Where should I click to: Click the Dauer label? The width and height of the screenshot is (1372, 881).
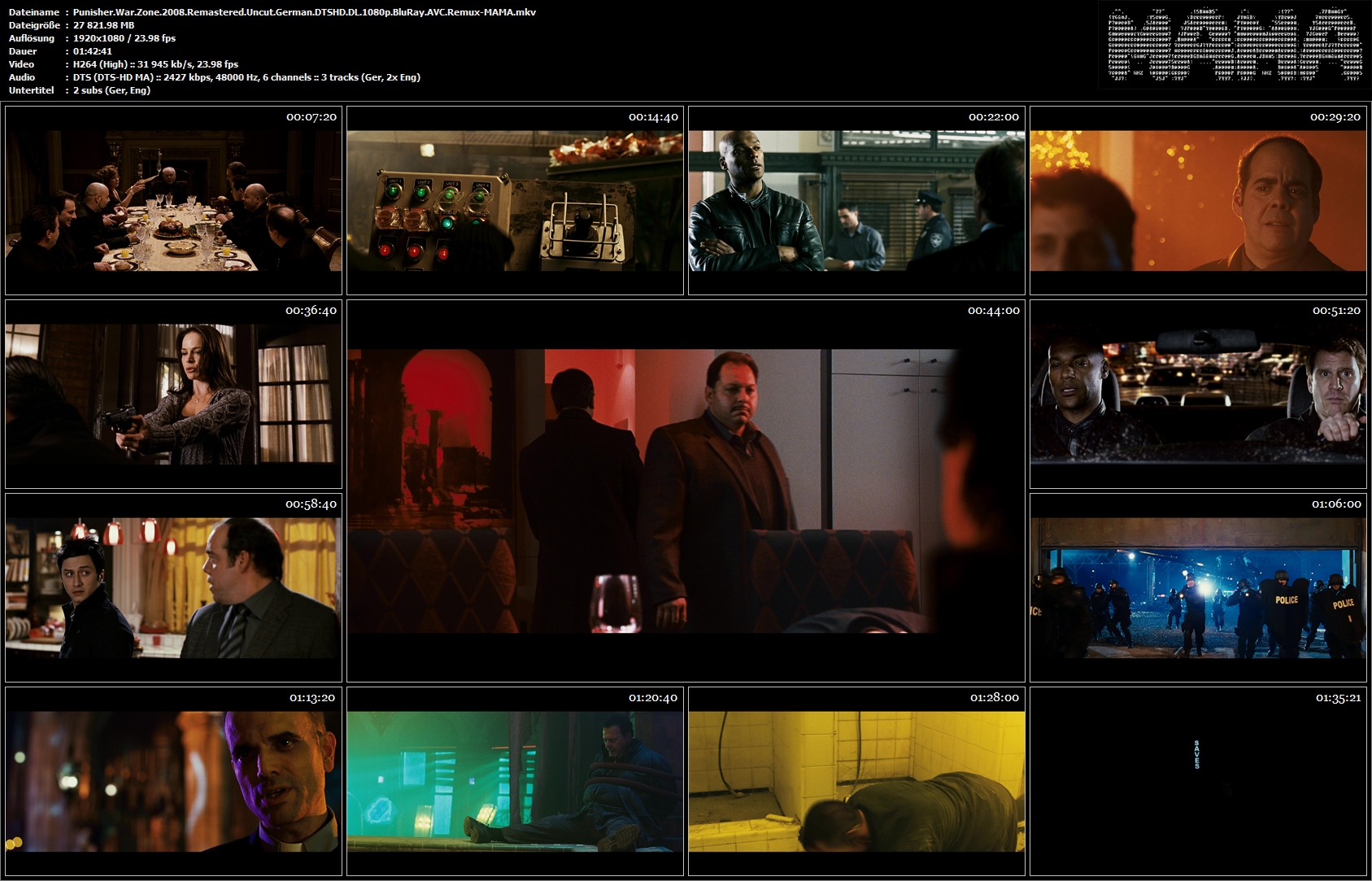click(22, 51)
